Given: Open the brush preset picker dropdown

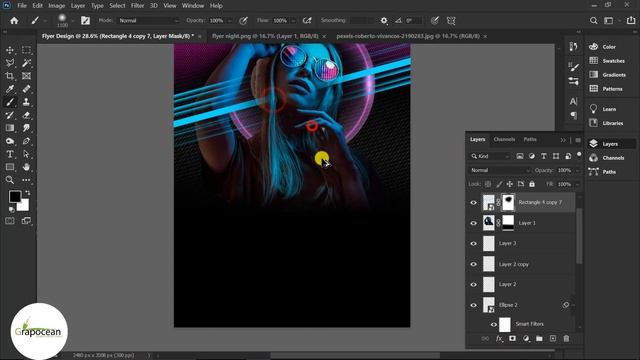Looking at the screenshot, I should click(x=73, y=20).
